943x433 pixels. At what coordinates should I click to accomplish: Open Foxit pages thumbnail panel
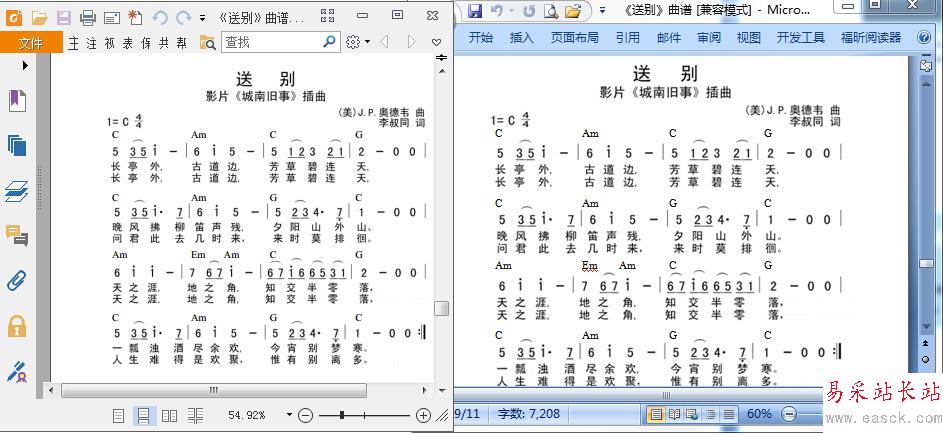tap(17, 146)
